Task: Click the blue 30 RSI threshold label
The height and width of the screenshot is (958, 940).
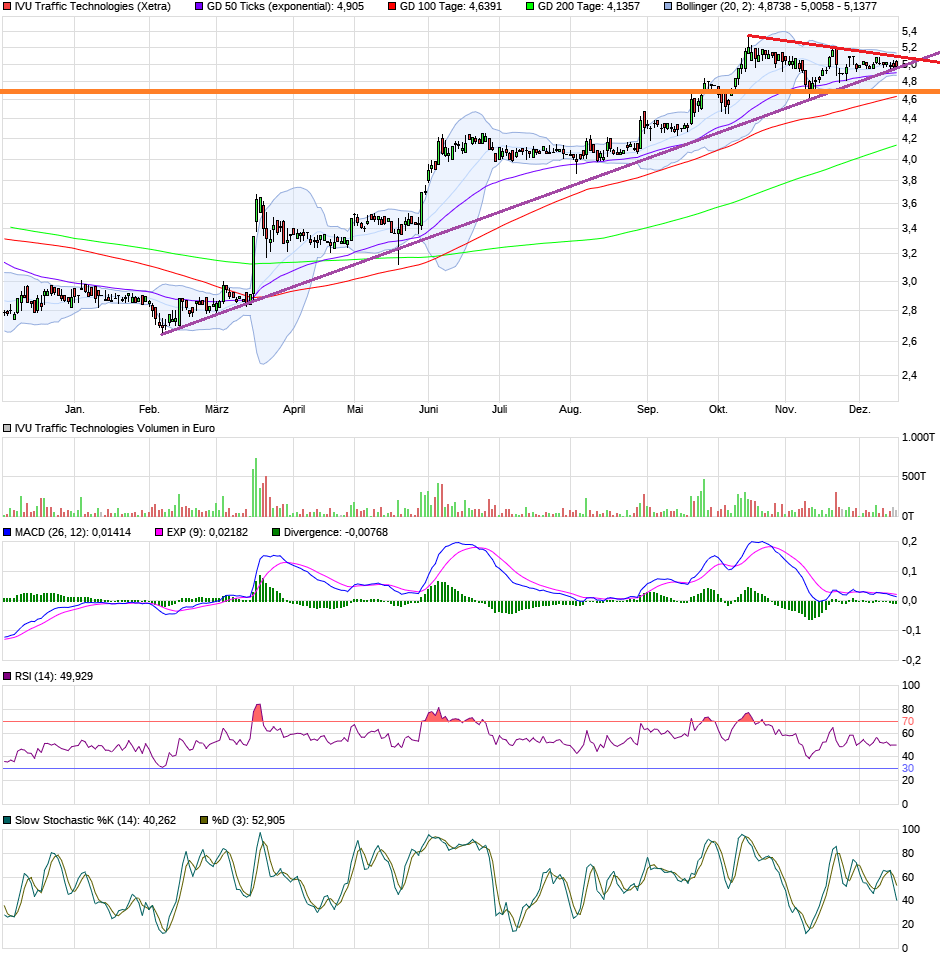Action: 908,769
